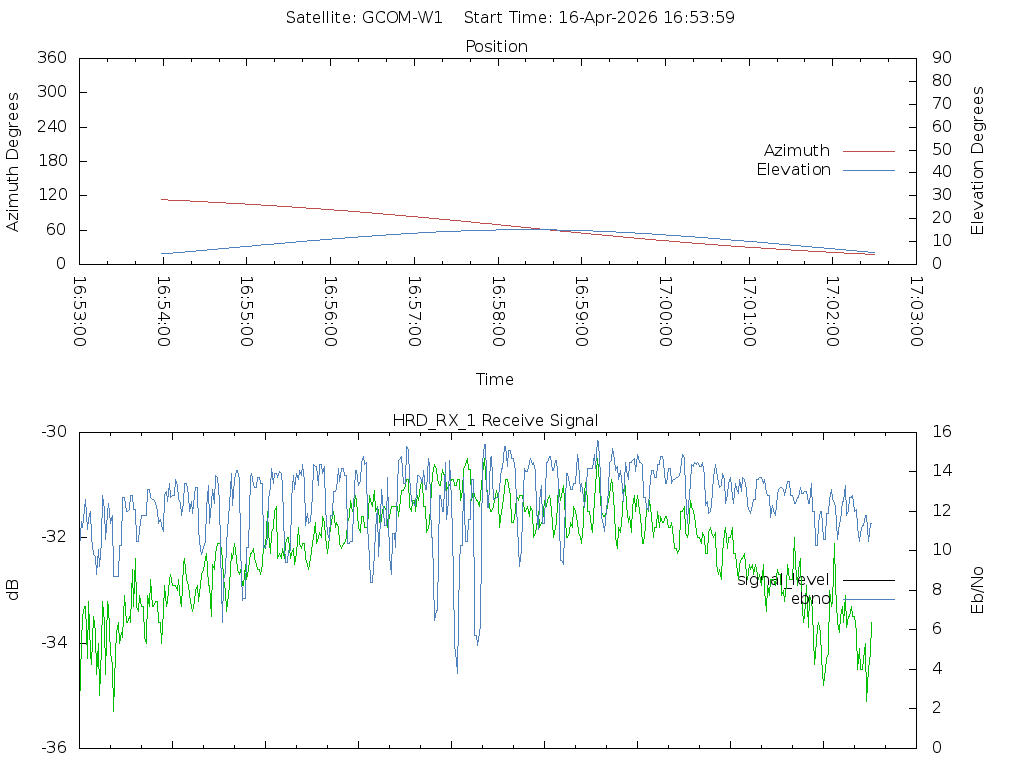Click the 'Azimuth Degrees' y-axis label
Viewport: 1024px width, 768px height.
click(14, 161)
